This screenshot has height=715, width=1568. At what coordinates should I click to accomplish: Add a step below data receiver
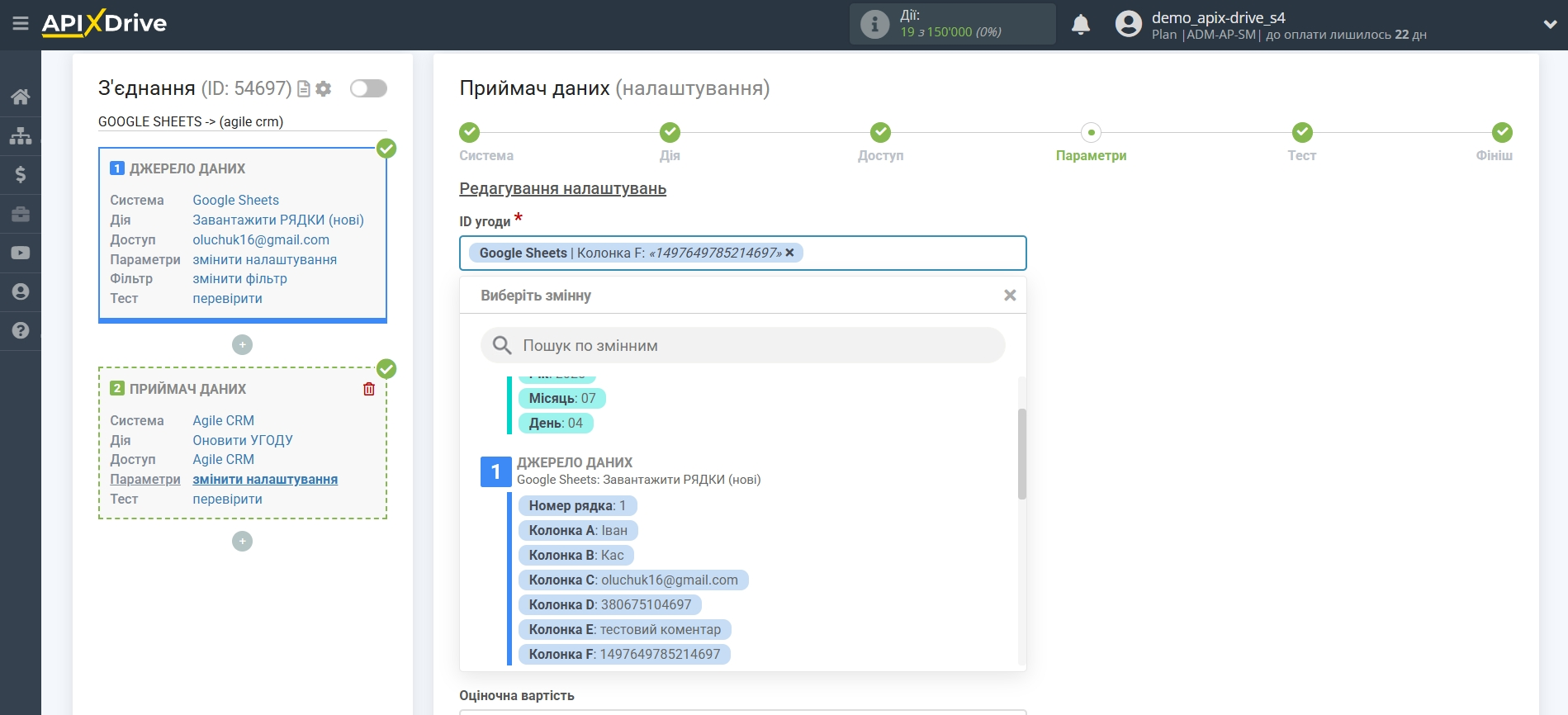(242, 541)
